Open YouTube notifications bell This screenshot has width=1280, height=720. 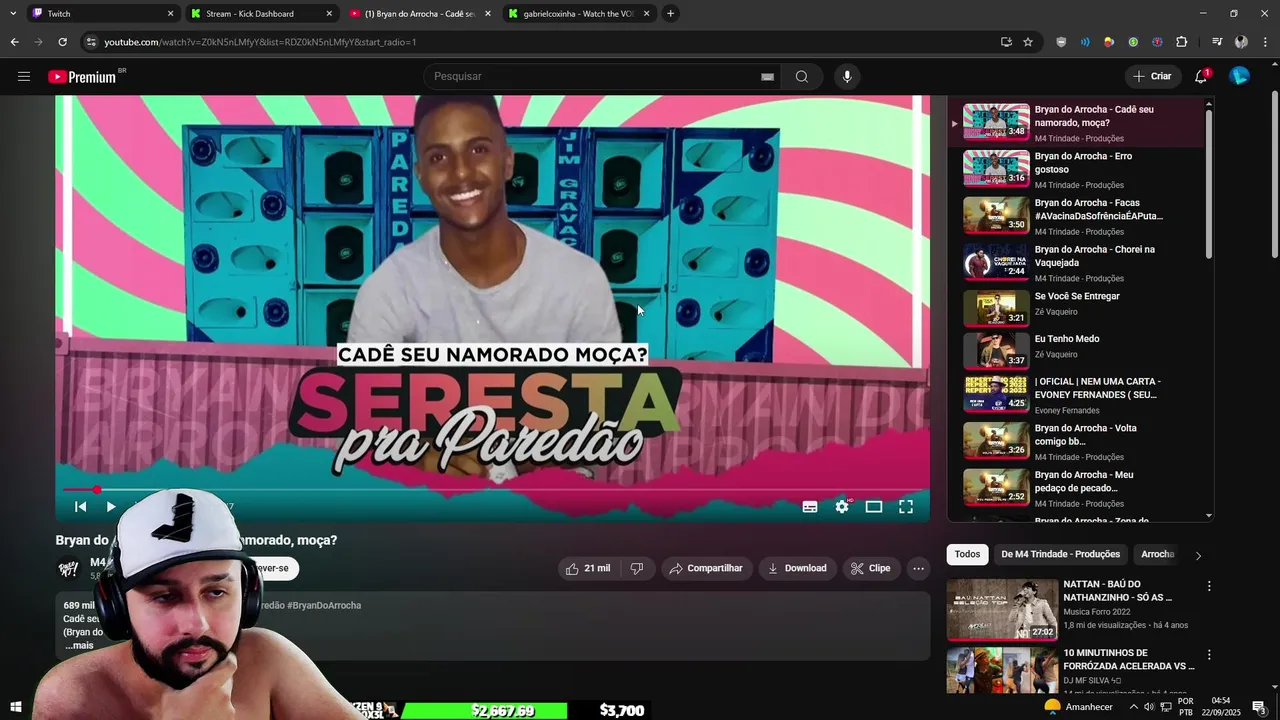click(x=1201, y=77)
